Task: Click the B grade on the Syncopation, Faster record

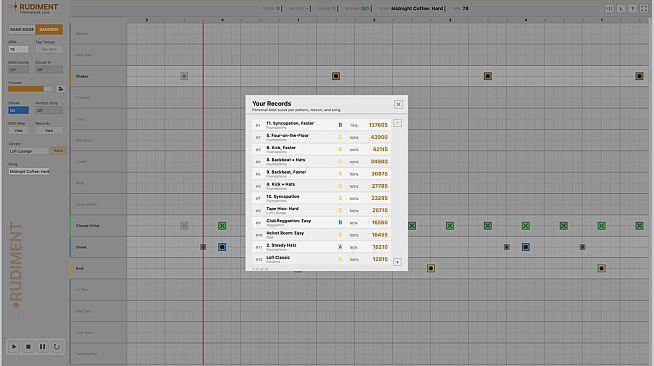Action: coord(340,125)
